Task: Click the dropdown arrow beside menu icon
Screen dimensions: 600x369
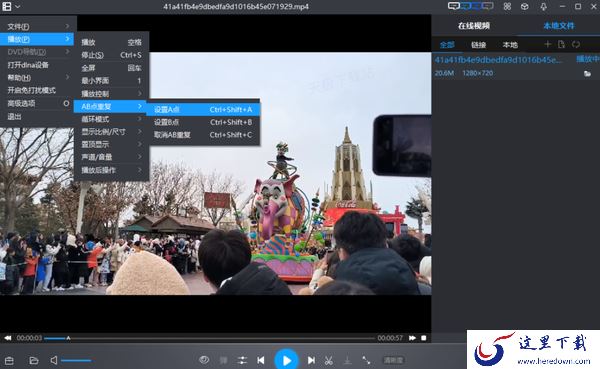Action: (18, 7)
